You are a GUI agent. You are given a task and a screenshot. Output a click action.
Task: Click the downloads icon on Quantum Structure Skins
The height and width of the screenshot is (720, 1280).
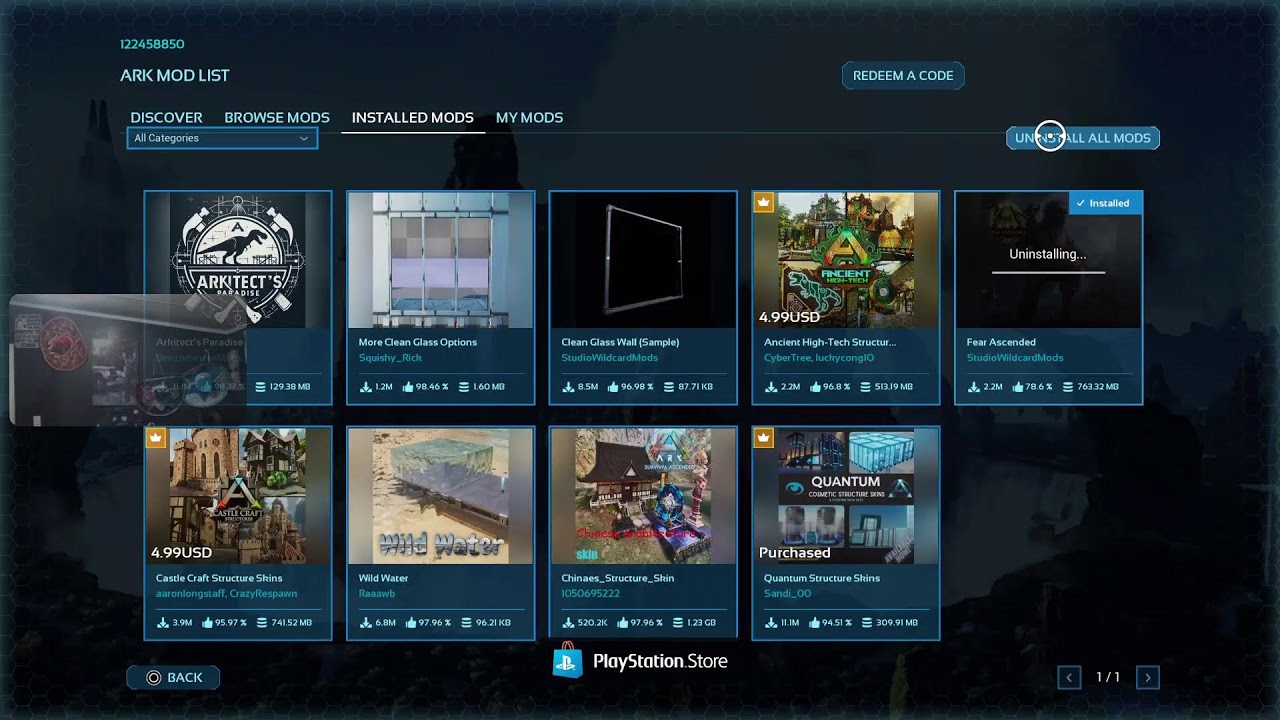[771, 623]
